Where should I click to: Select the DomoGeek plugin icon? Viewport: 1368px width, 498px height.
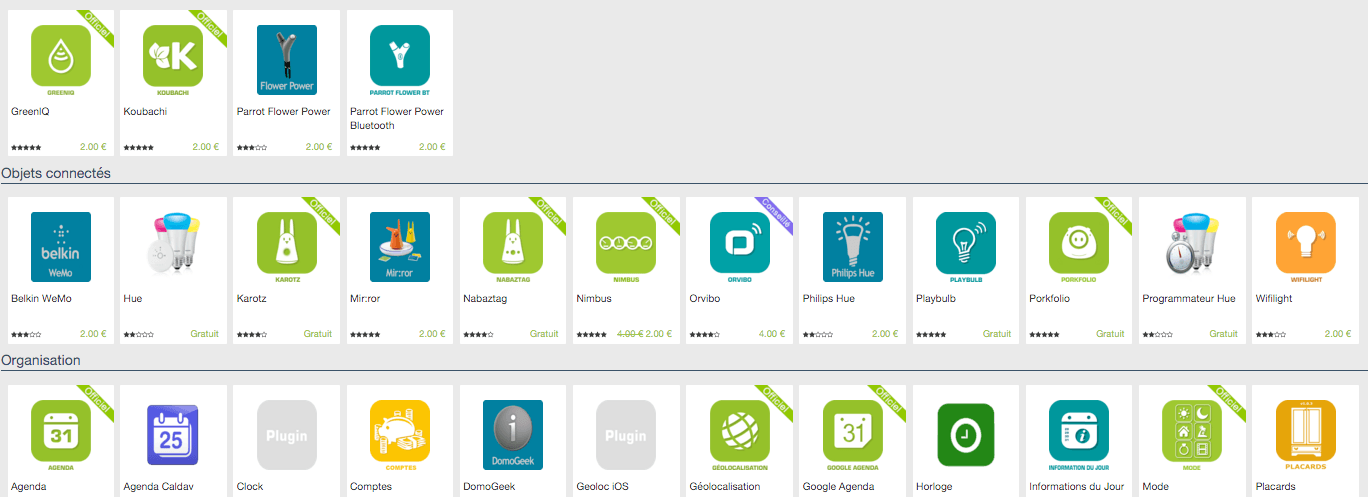point(513,435)
